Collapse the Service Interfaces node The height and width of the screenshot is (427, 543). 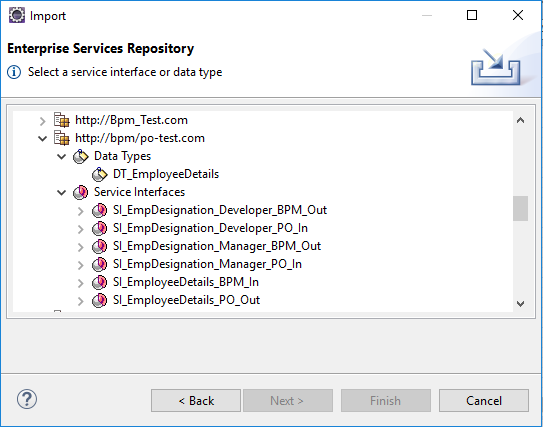(62, 193)
